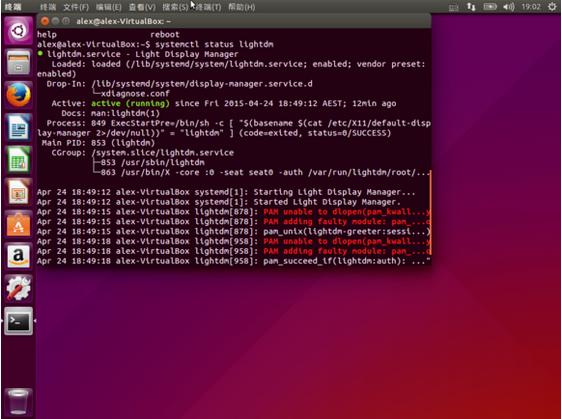This screenshot has height=419, width=562.
Task: Open Ubuntu Software Center icon
Action: 18,224
